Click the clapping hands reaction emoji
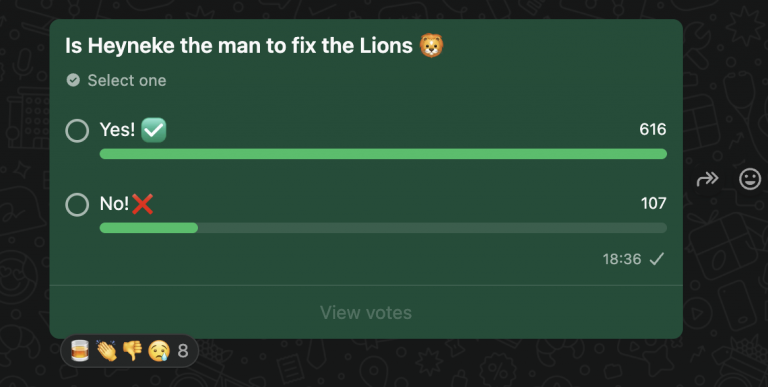The height and width of the screenshot is (387, 768). click(106, 351)
